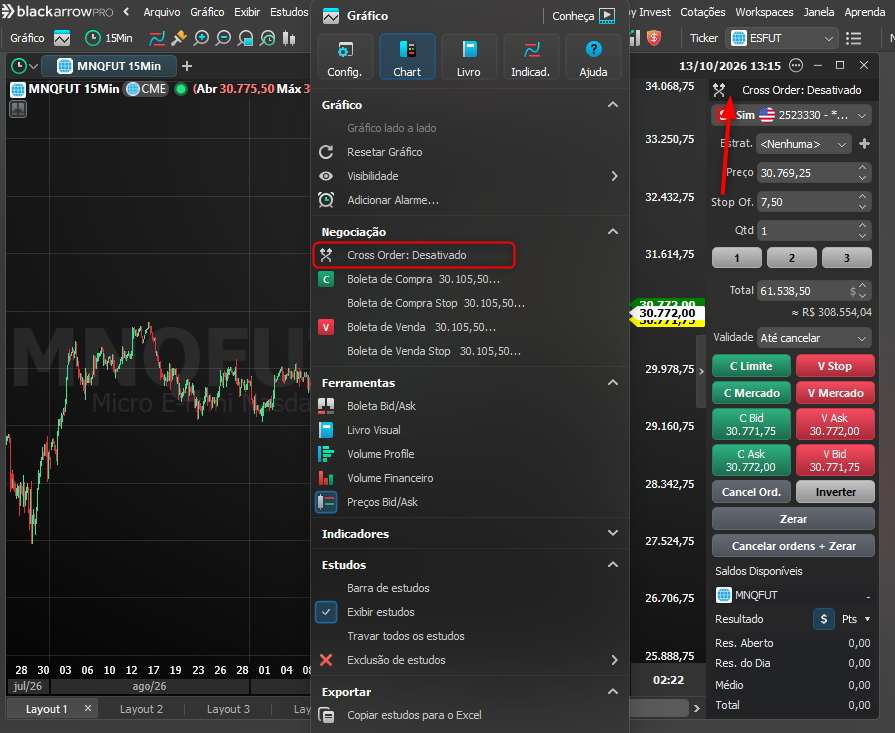Collapse the Ferramentas section
This screenshot has height=733, width=895.
pyautogui.click(x=612, y=382)
